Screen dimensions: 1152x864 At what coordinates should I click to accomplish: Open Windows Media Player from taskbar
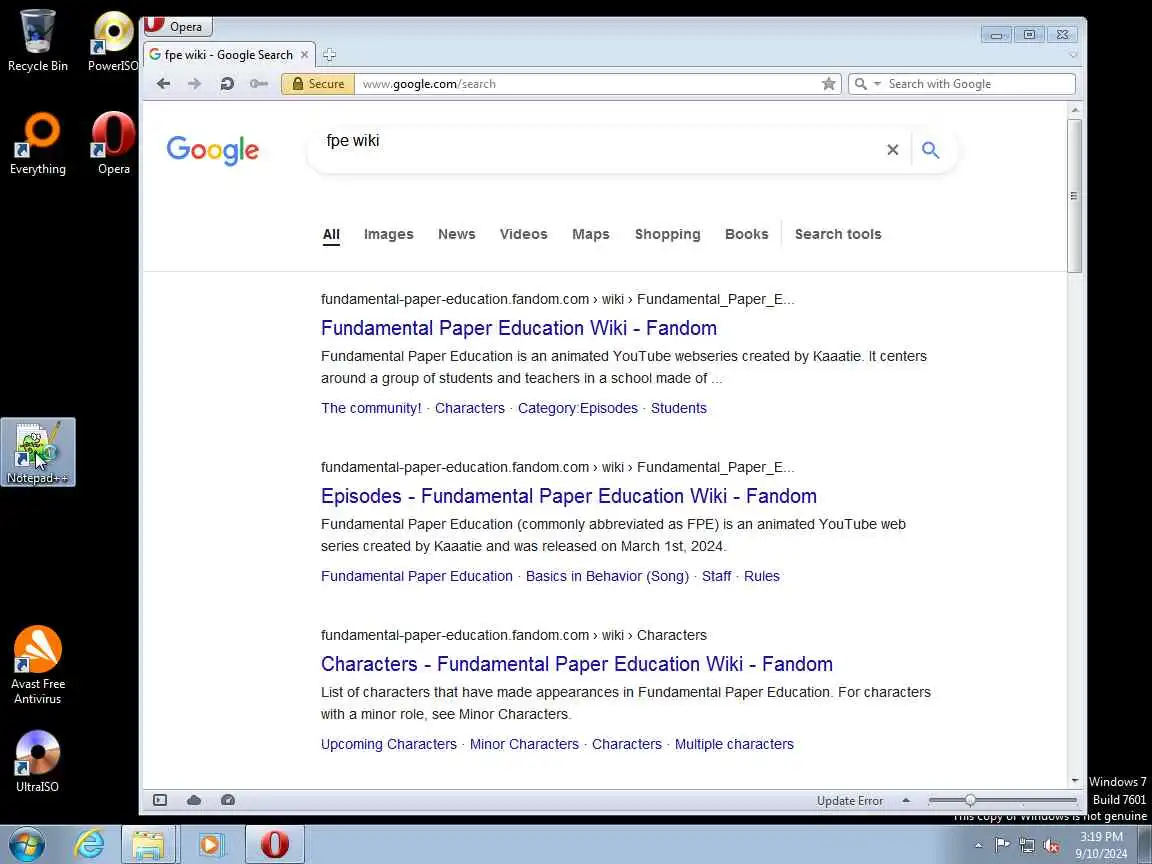tap(211, 844)
